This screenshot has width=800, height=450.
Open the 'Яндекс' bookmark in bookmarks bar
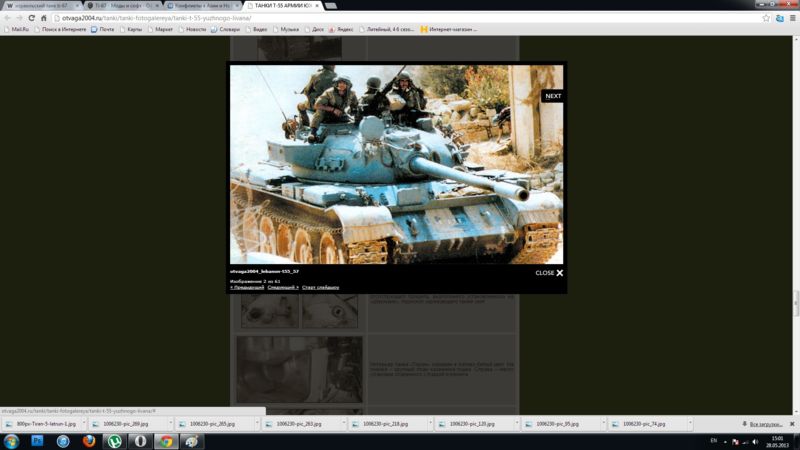(x=341, y=29)
